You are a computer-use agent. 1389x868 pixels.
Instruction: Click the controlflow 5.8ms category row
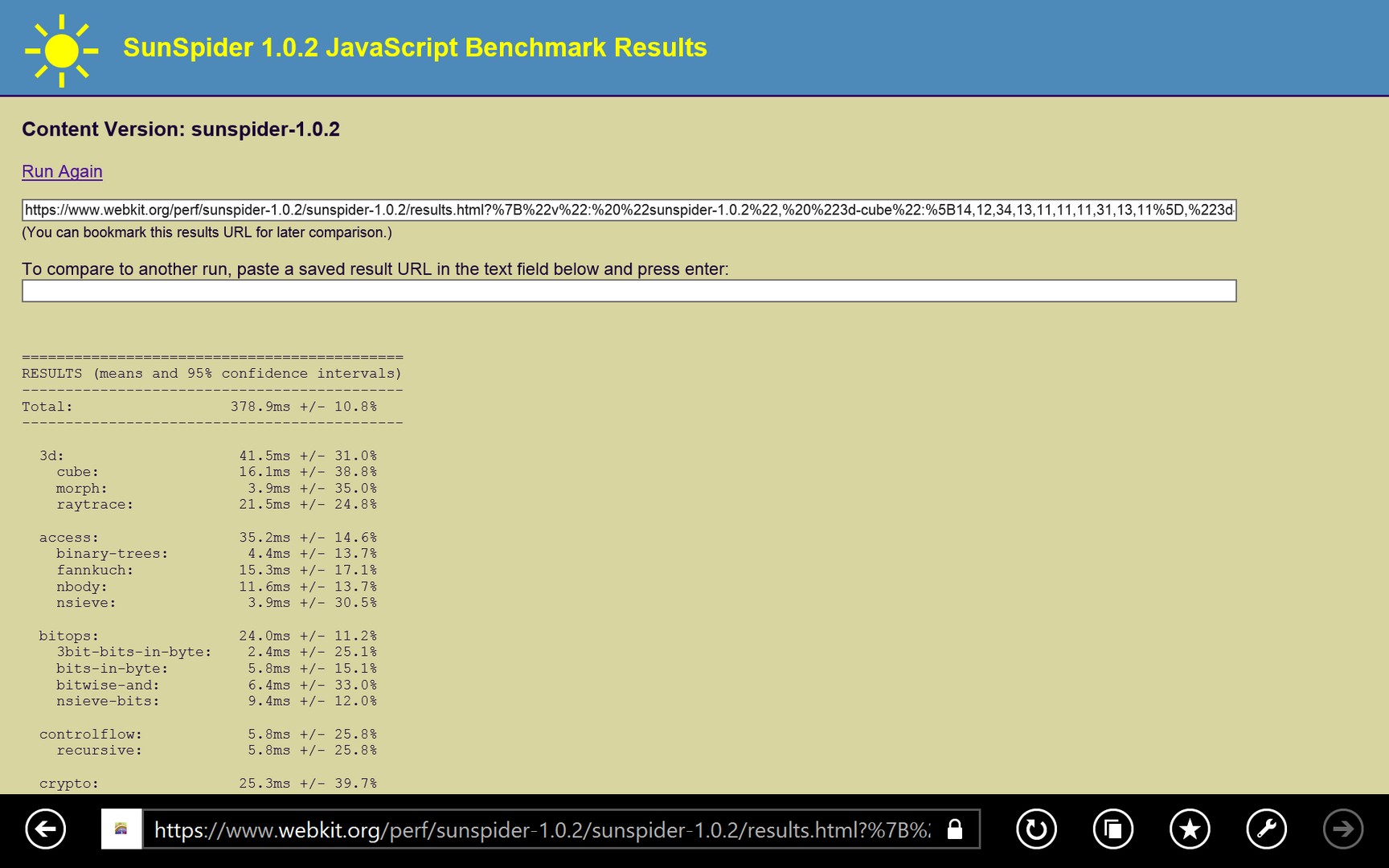click(208, 735)
